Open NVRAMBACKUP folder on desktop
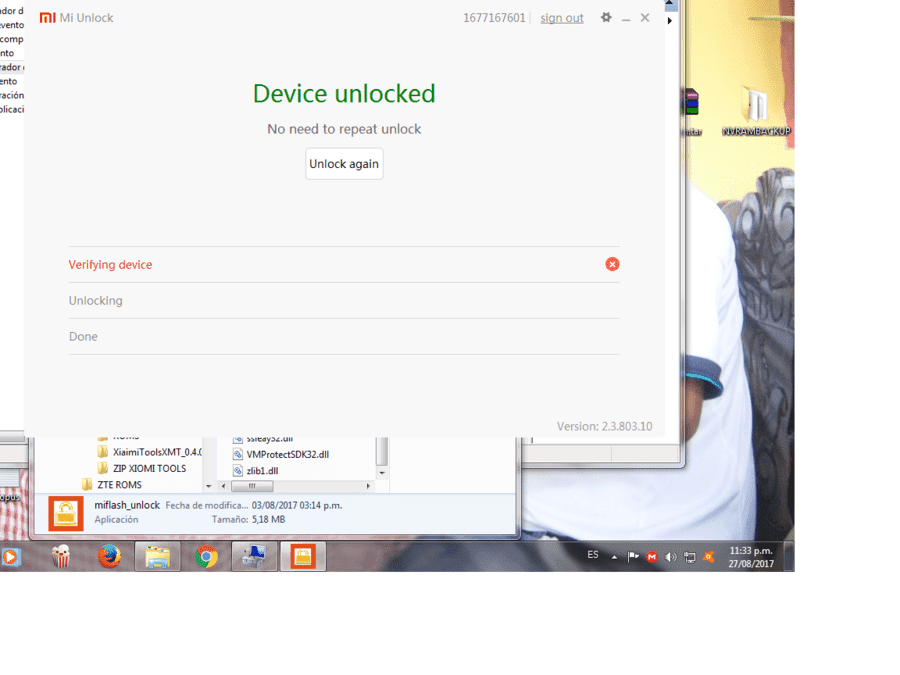900x675 pixels. point(756,111)
